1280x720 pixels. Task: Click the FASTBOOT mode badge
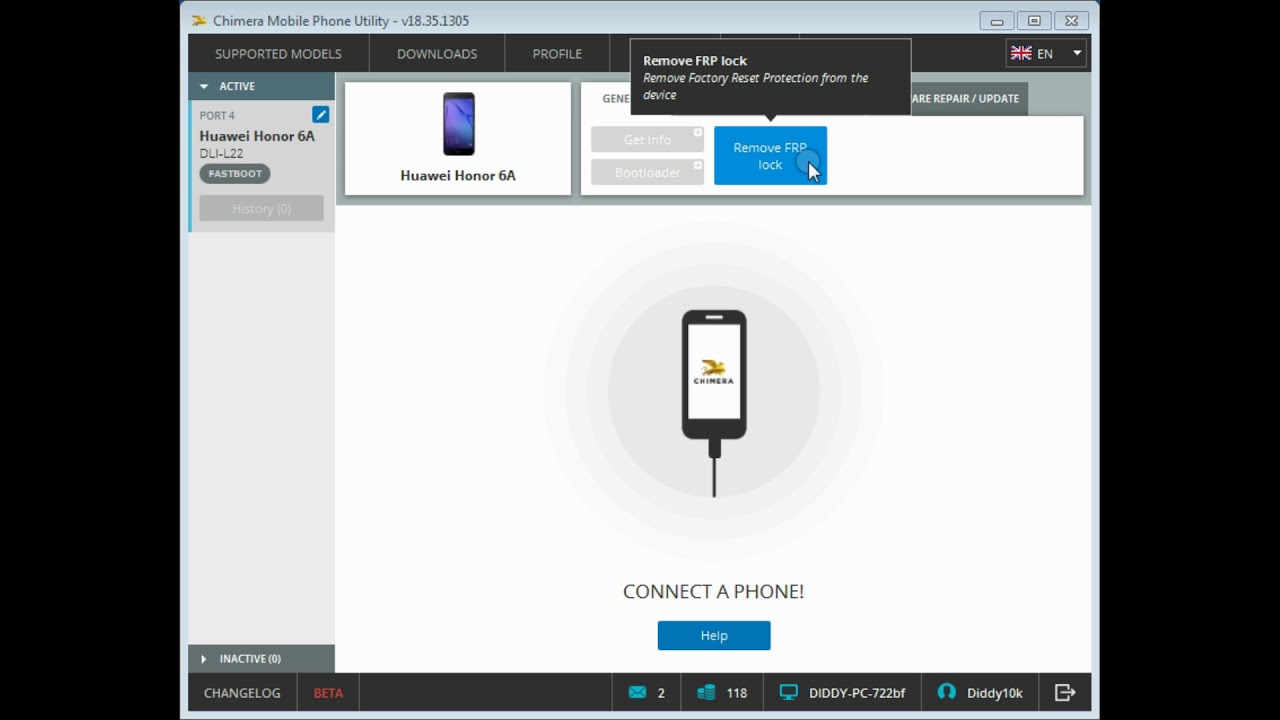click(x=235, y=174)
